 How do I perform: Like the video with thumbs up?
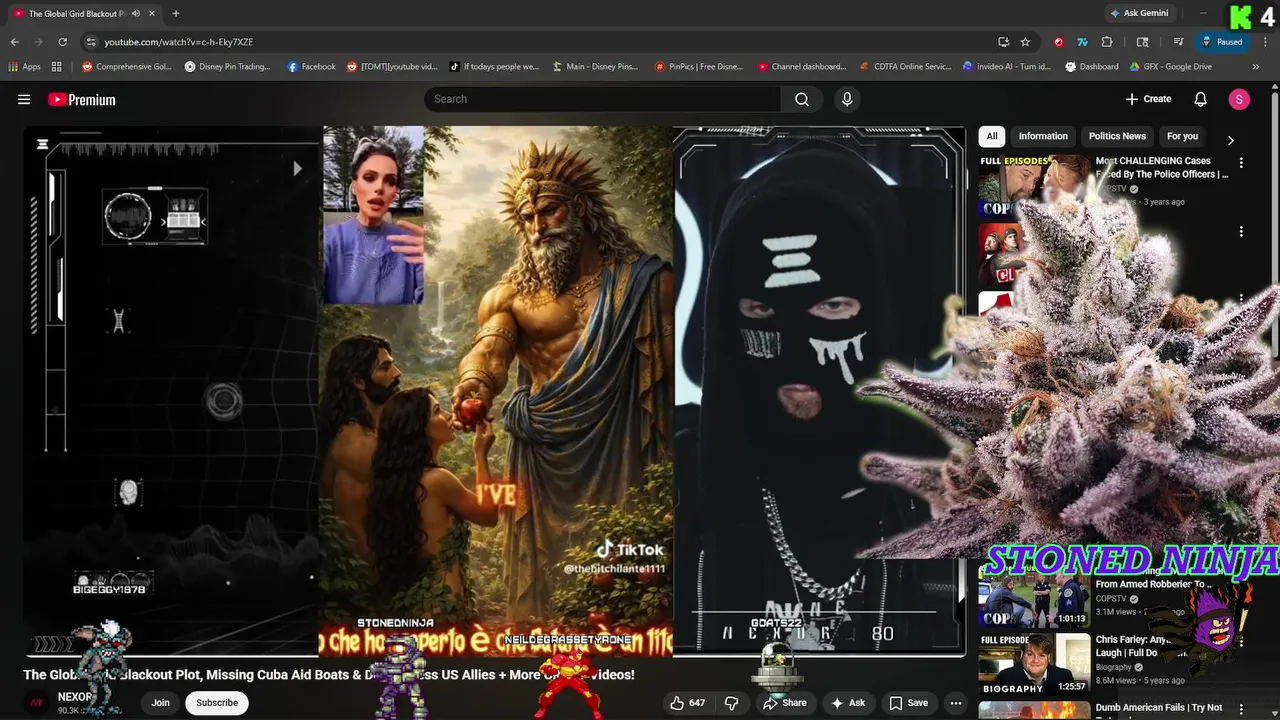(x=688, y=703)
